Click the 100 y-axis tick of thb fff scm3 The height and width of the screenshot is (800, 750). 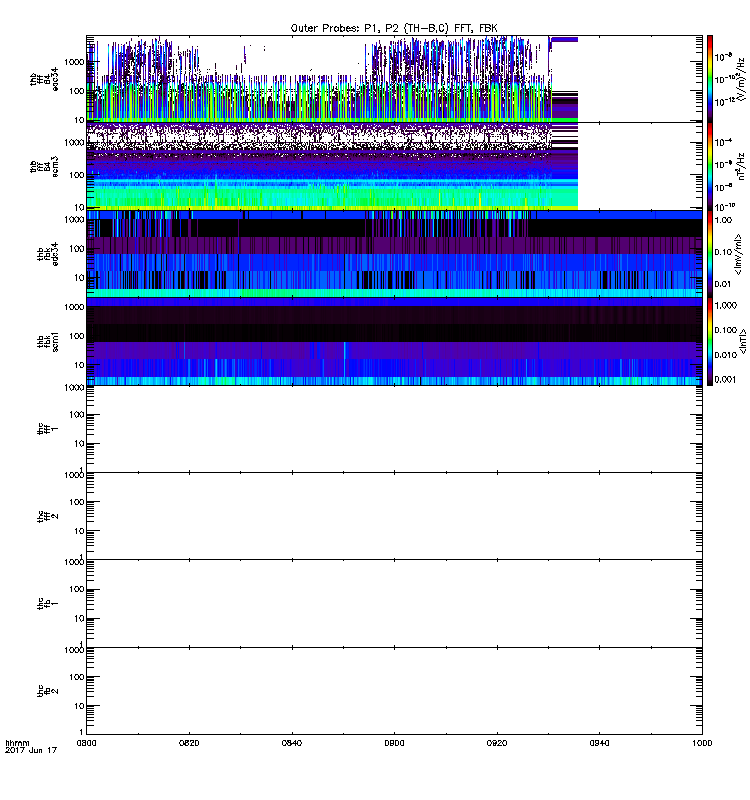(x=77, y=175)
